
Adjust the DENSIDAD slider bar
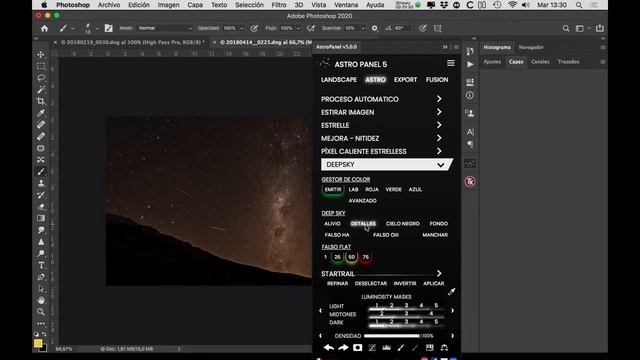tap(392, 336)
